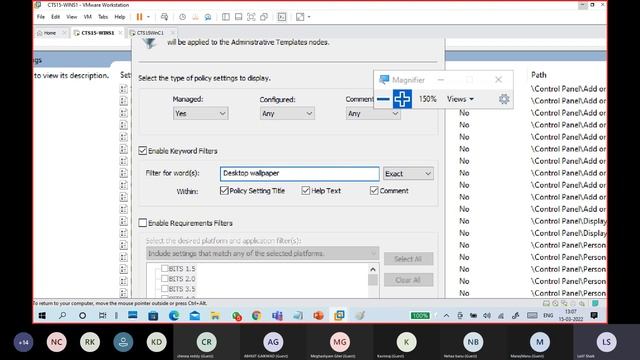
Task: Click the Path column header
Action: [x=539, y=75]
